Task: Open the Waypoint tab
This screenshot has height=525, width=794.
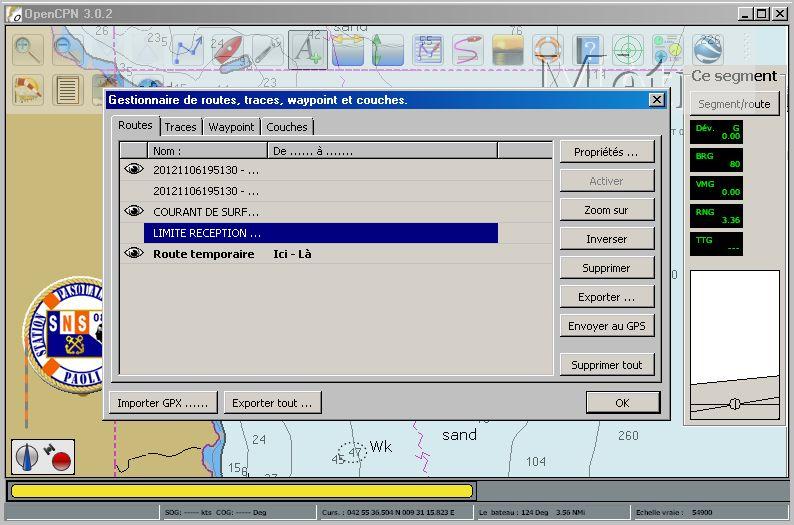Action: pos(231,127)
